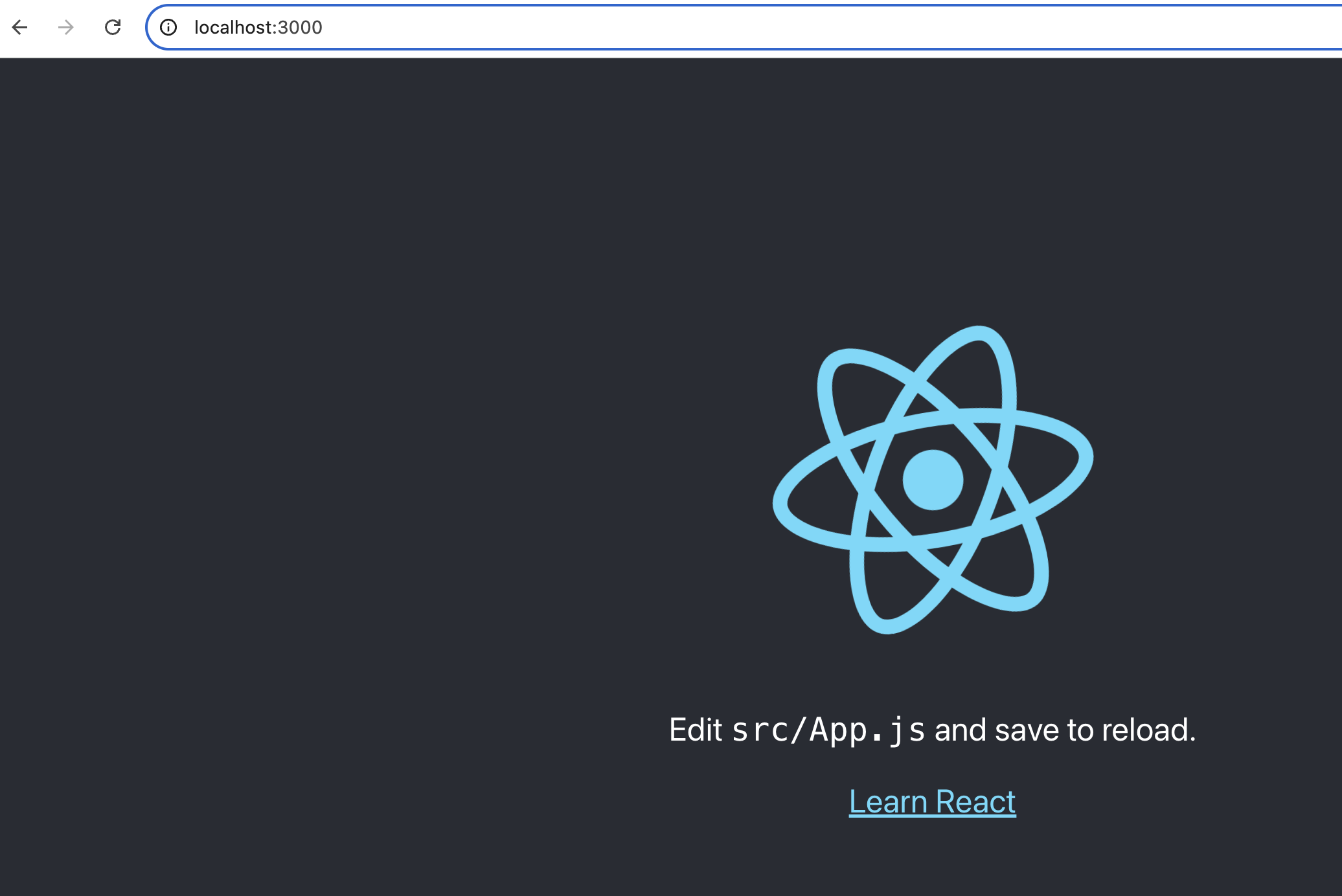Click the word React in the link

[x=975, y=802]
